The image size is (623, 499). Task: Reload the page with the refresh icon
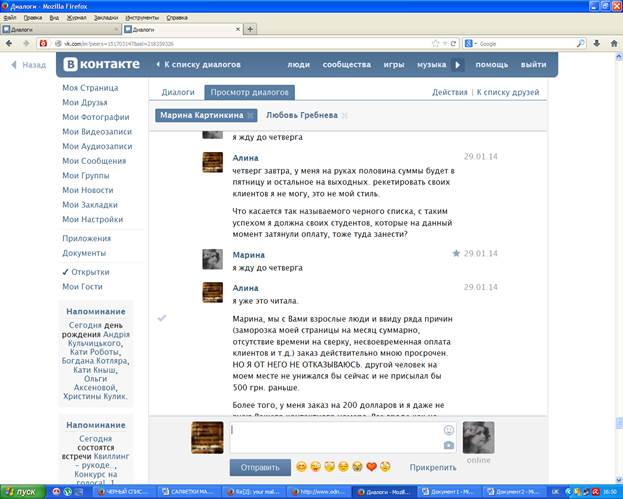tap(453, 44)
